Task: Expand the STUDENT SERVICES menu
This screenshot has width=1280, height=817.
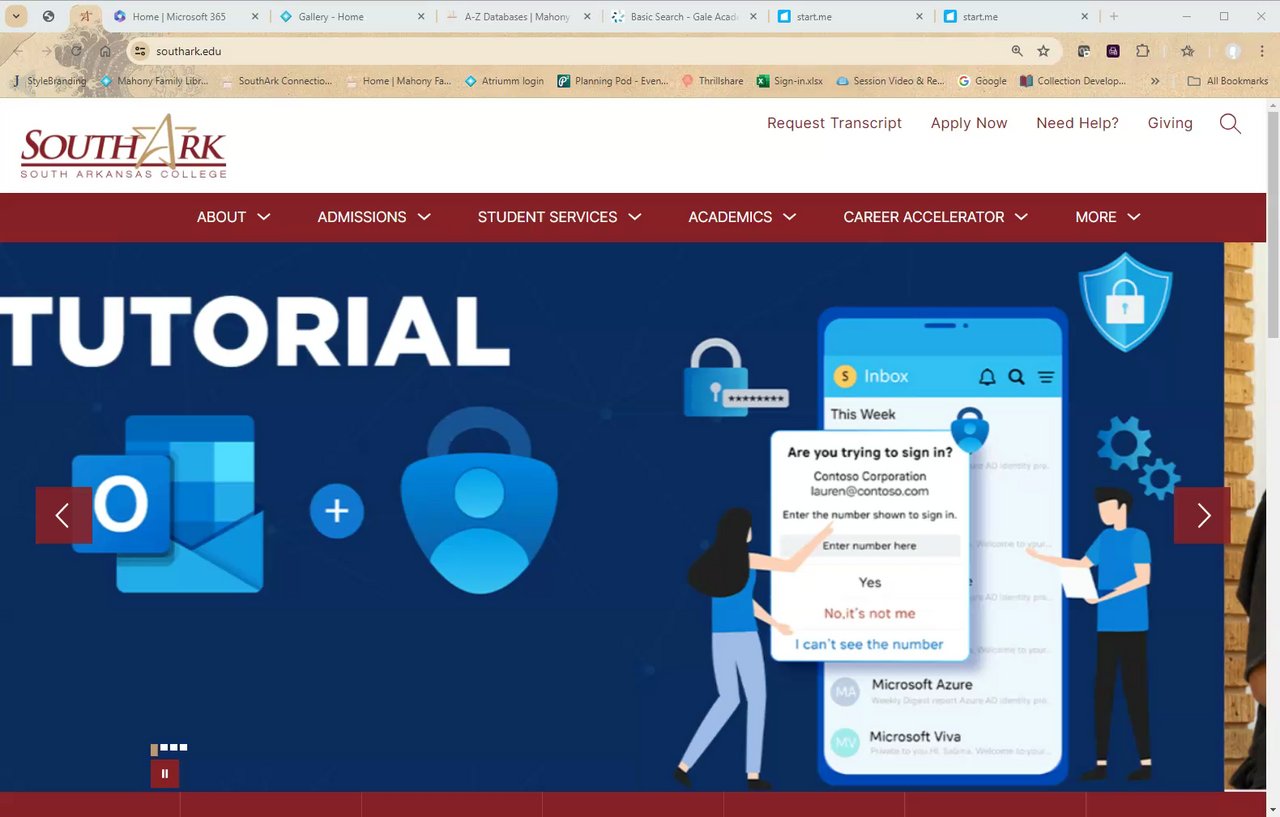Action: 559,217
